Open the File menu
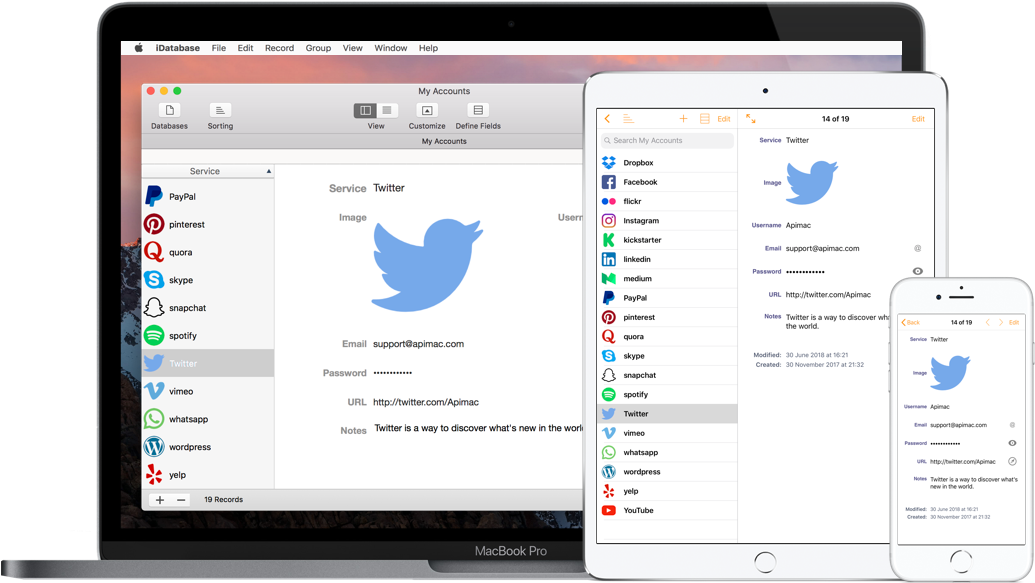Image resolution: width=1035 pixels, height=583 pixels. pyautogui.click(x=218, y=48)
